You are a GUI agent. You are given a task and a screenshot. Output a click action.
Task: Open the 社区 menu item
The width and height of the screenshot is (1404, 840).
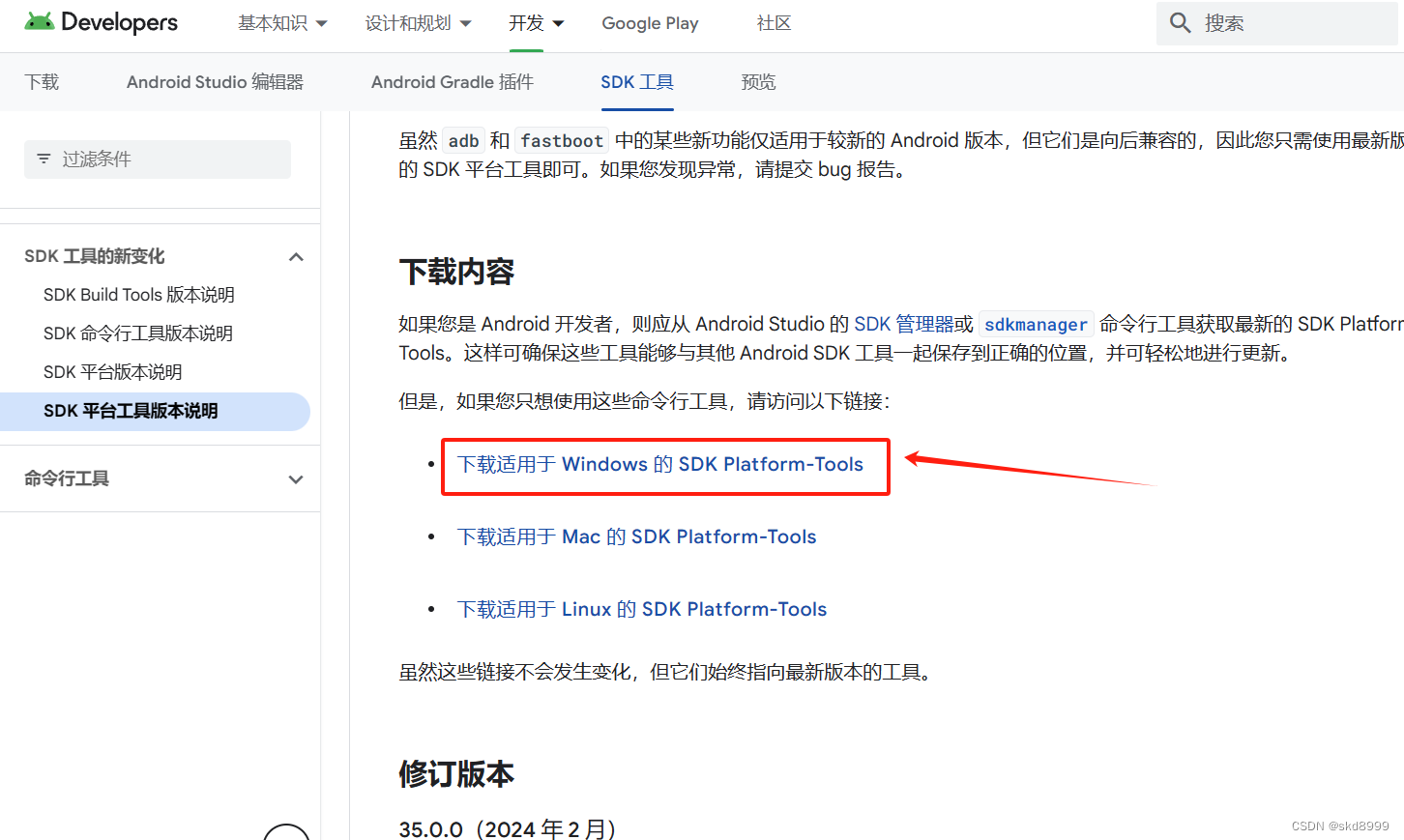click(x=774, y=23)
